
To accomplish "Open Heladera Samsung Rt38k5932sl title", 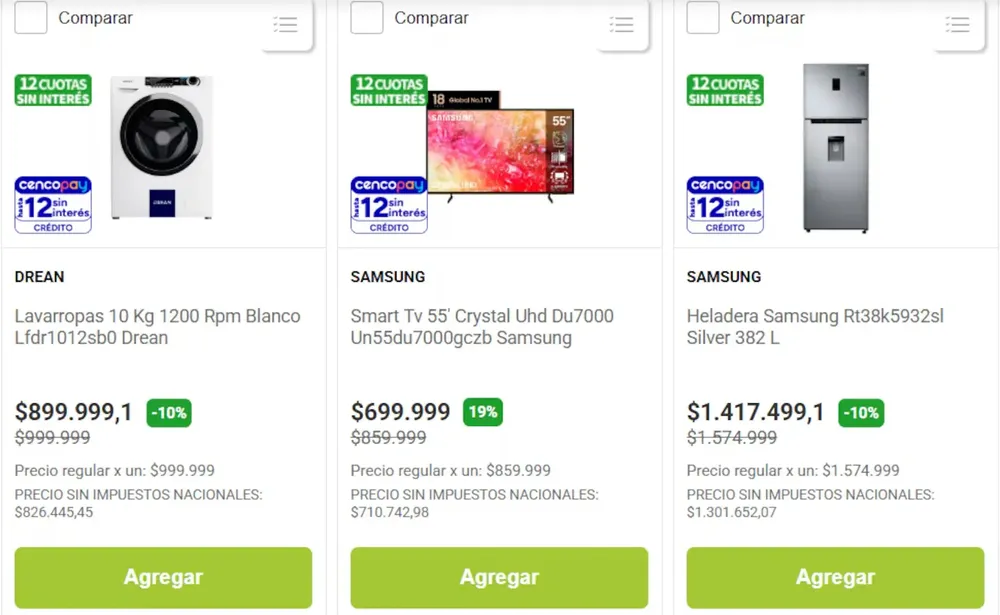I will point(815,327).
